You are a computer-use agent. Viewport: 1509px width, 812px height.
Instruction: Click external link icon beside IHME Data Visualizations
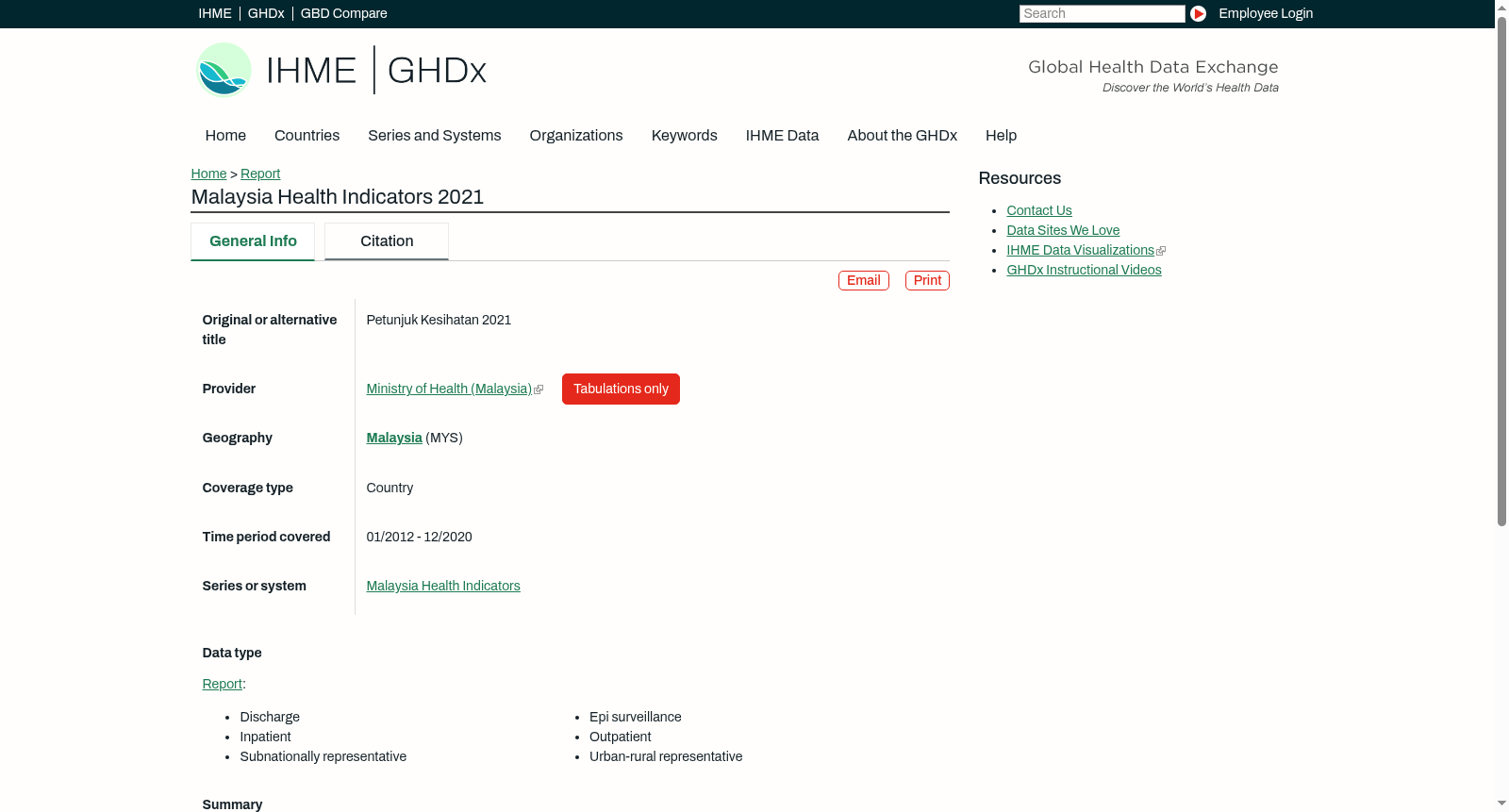(x=1161, y=251)
